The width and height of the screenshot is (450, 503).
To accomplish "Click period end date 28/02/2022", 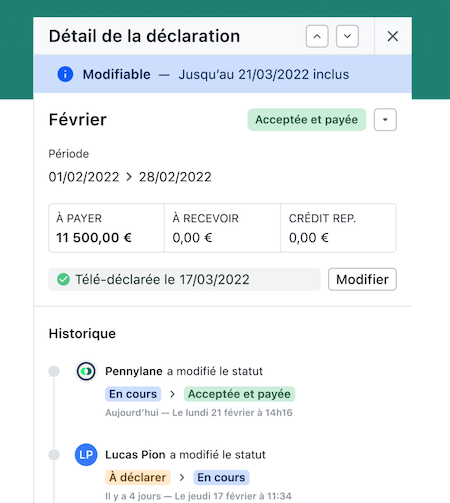I will point(175,177).
